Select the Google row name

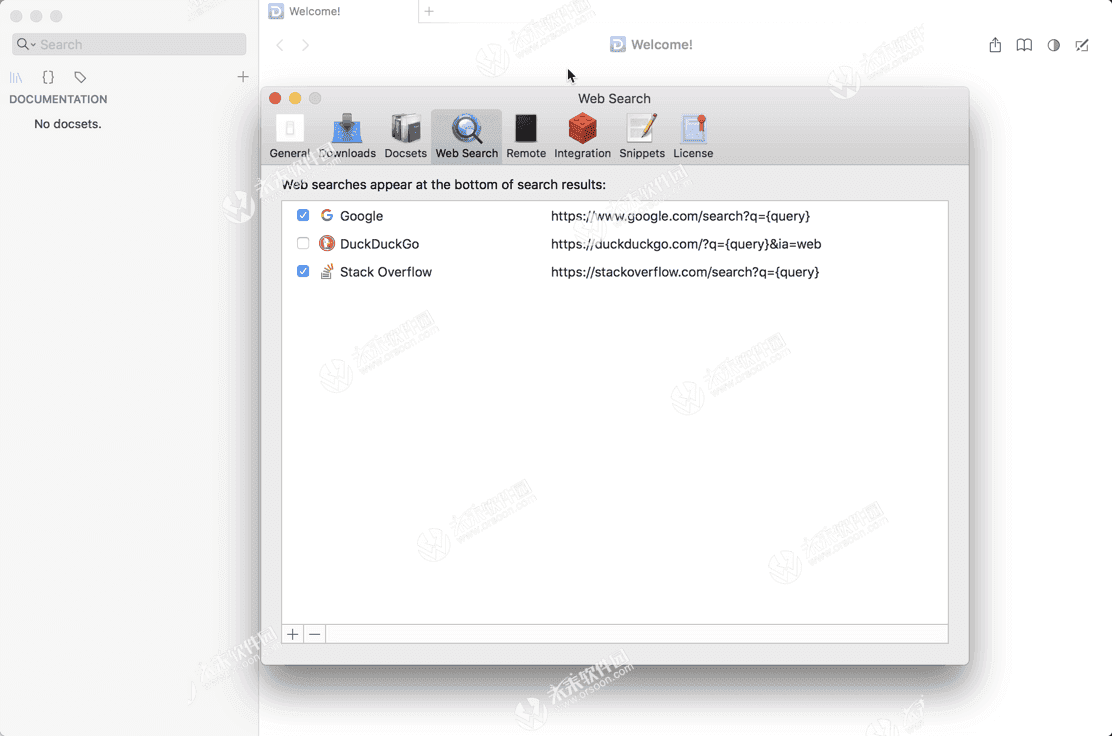coord(361,216)
